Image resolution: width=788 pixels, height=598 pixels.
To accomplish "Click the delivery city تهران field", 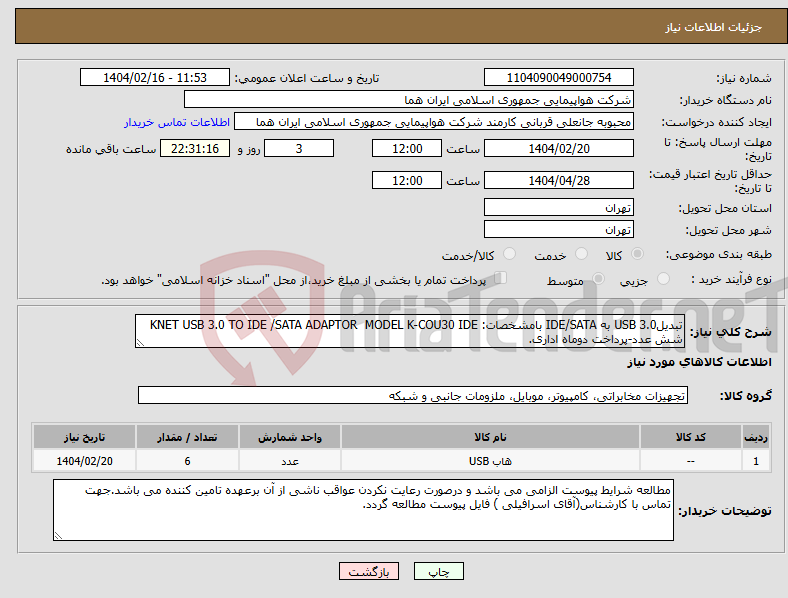I will [558, 229].
